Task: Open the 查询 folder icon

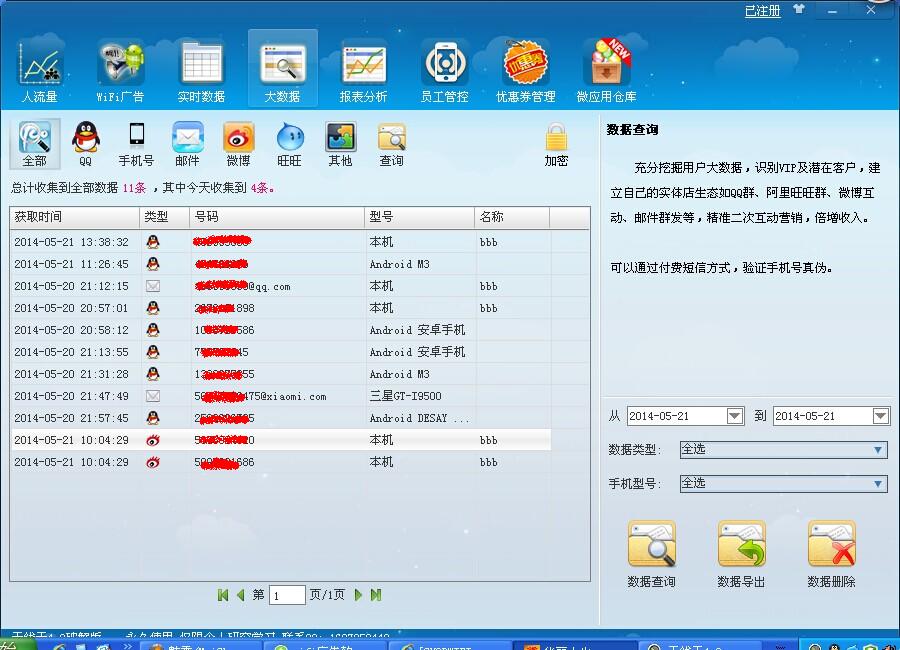Action: coord(391,144)
